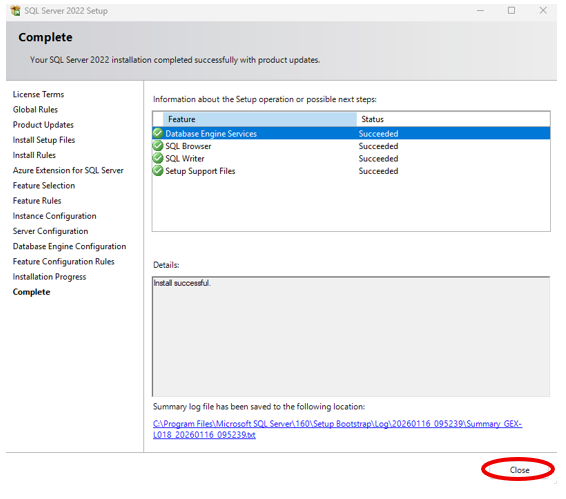Select Instance Configuration step

pos(55,216)
